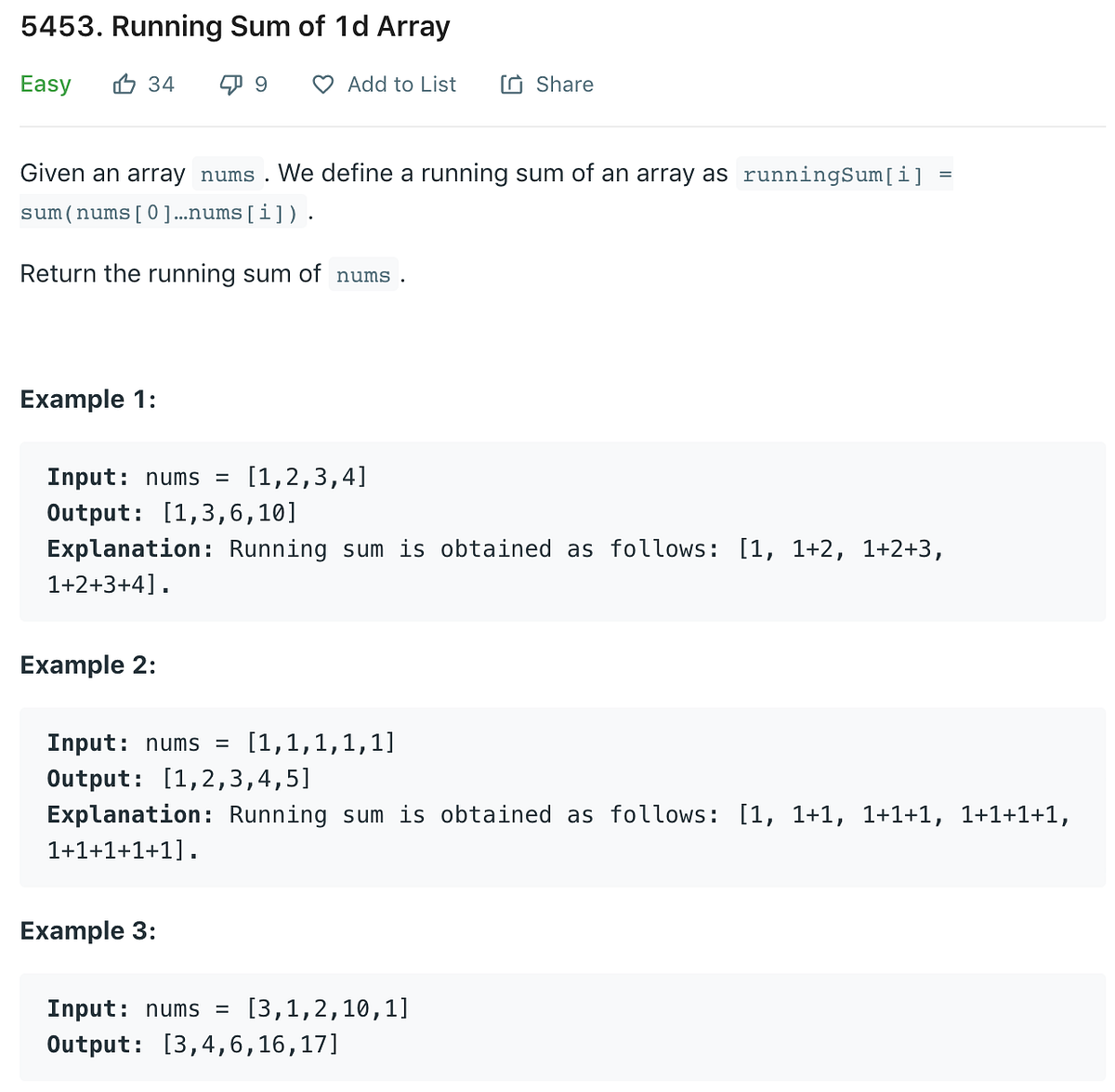Click the share arrow icon
Screen dimensions: 1115x1092
[511, 85]
